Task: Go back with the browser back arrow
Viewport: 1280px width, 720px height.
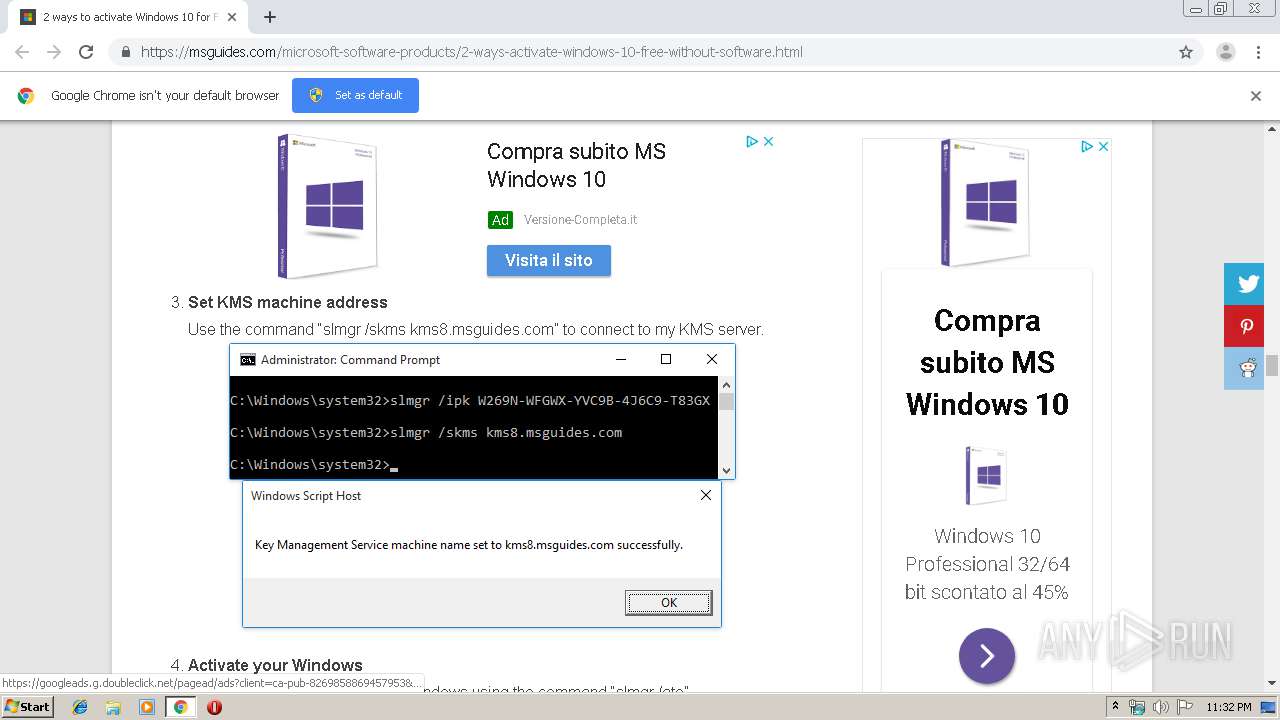Action: click(x=22, y=52)
